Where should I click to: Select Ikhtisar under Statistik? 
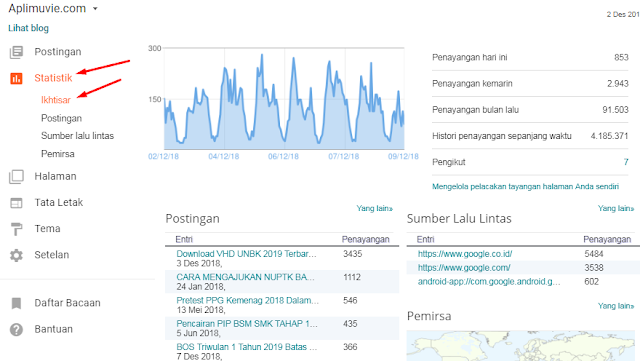pos(56,100)
